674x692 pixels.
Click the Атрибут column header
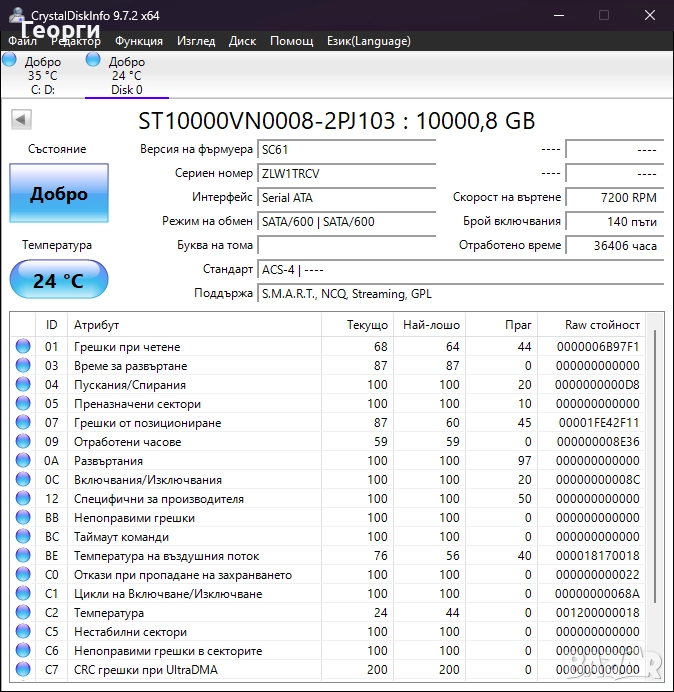pos(96,325)
